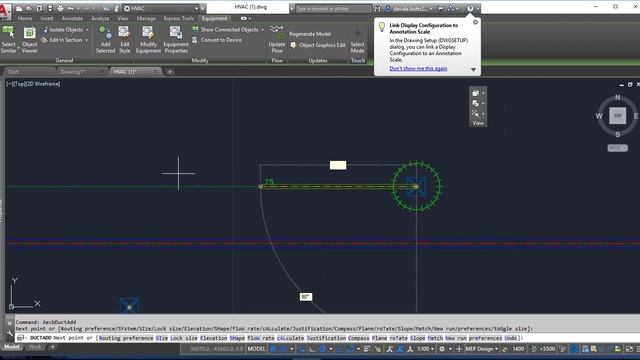Click Regenerate Model button
The height and width of the screenshot is (360, 640).
310,34
